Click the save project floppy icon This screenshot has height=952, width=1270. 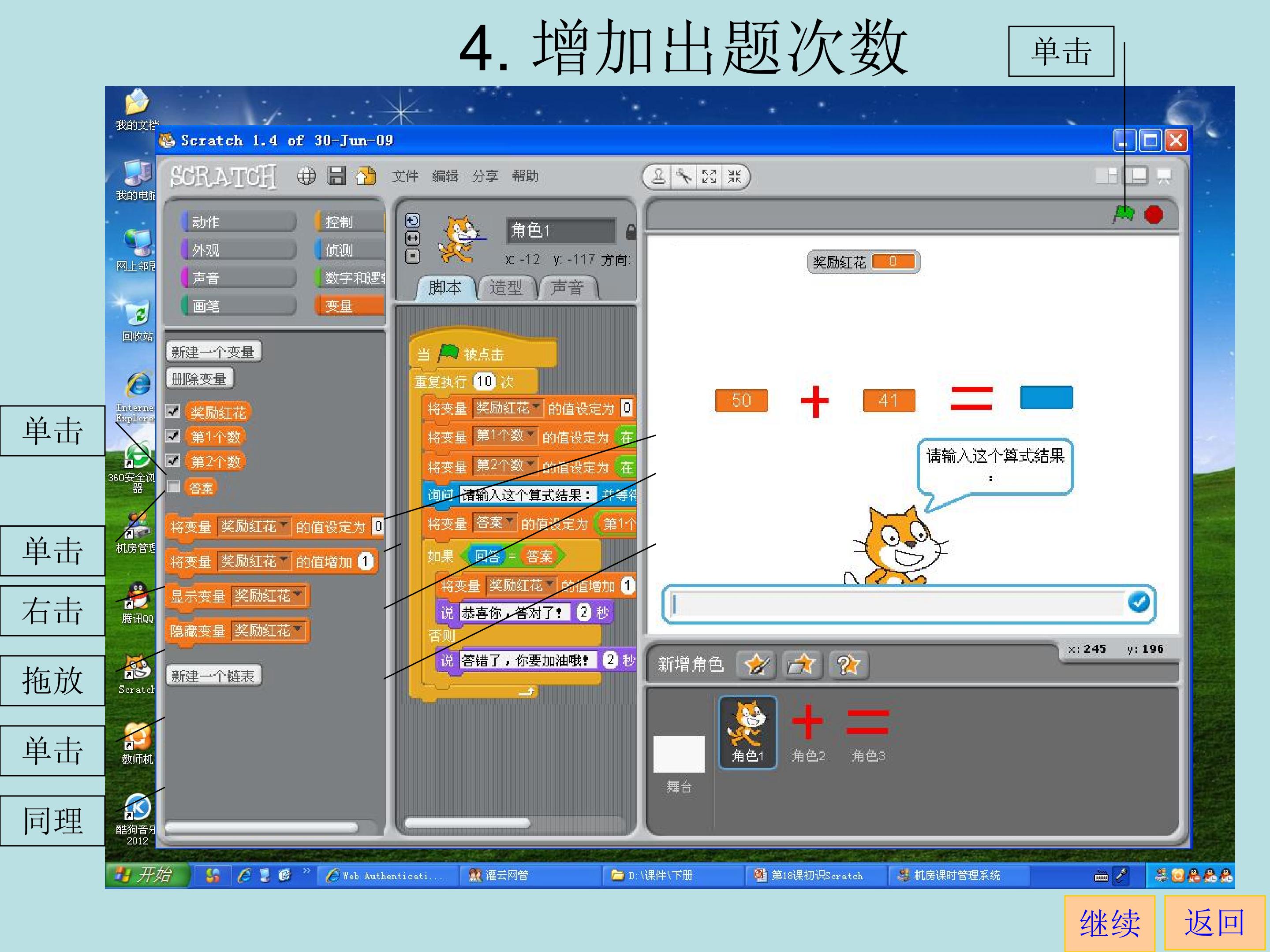click(x=336, y=175)
